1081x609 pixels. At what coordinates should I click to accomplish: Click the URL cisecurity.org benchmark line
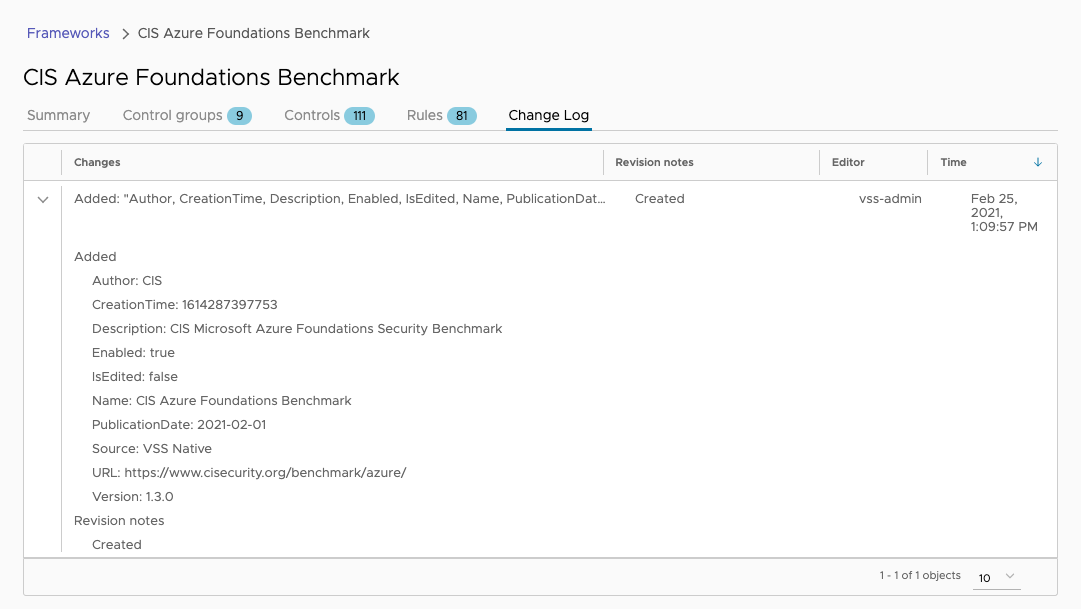[249, 472]
